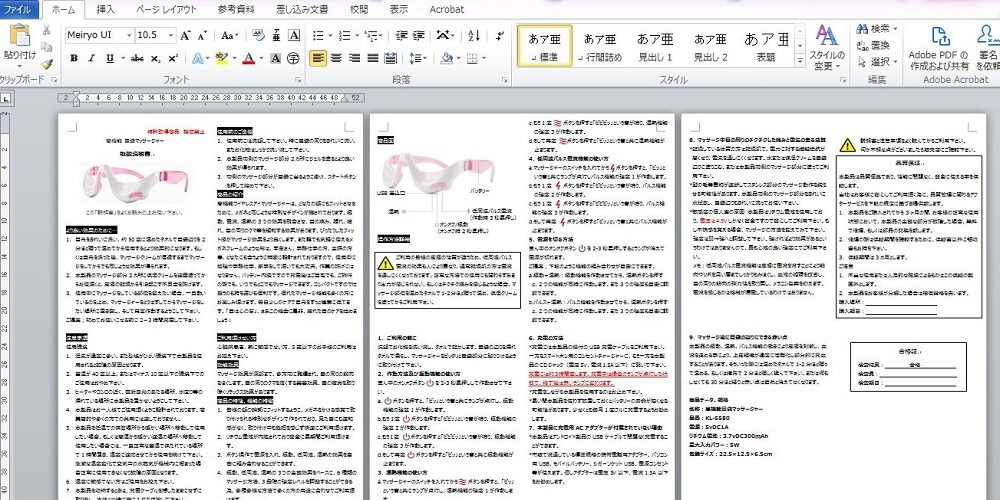The width and height of the screenshot is (1000, 500).
Task: Apply the 見出し 1 (Heading 1) style
Action: 655,47
